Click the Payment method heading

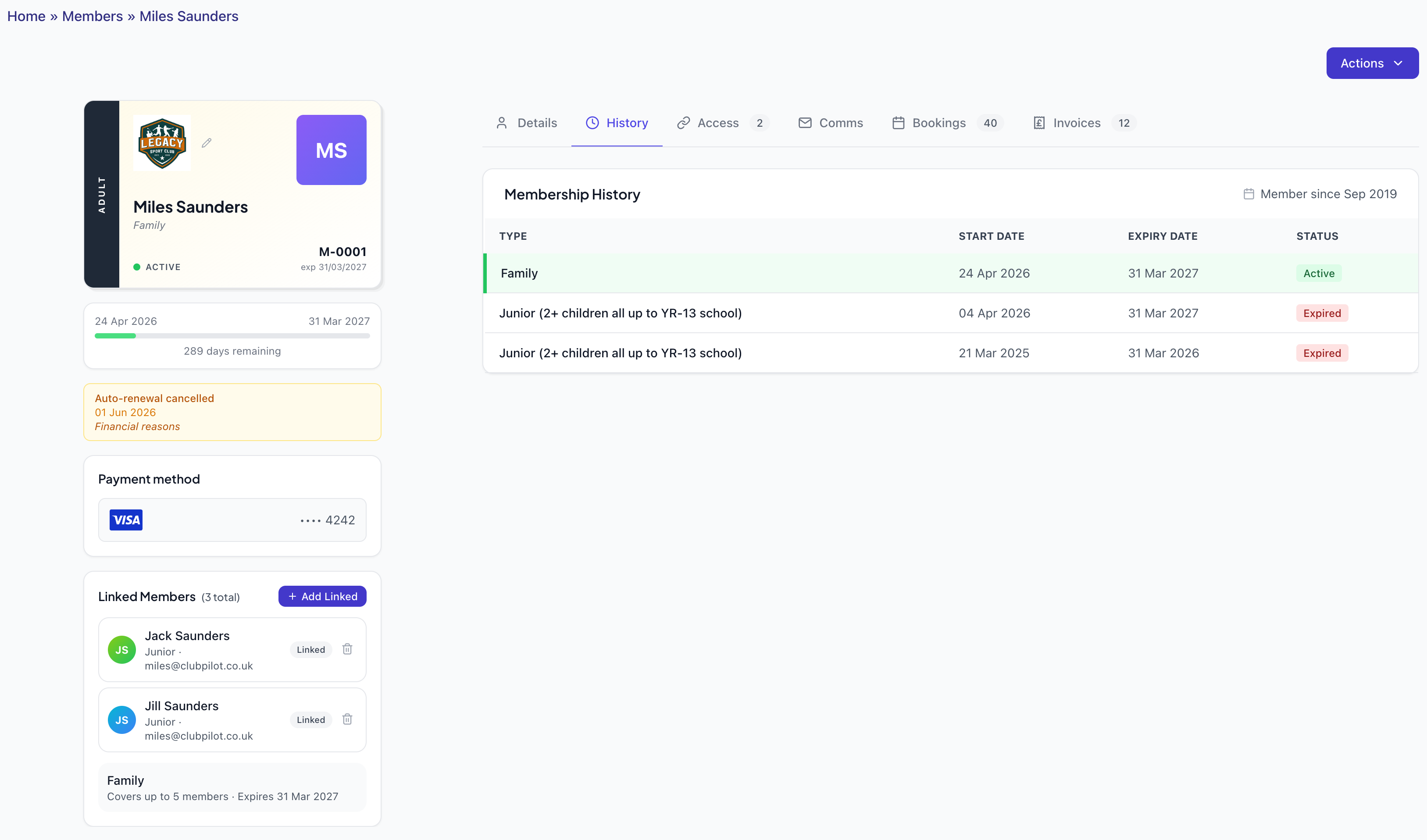(149, 480)
